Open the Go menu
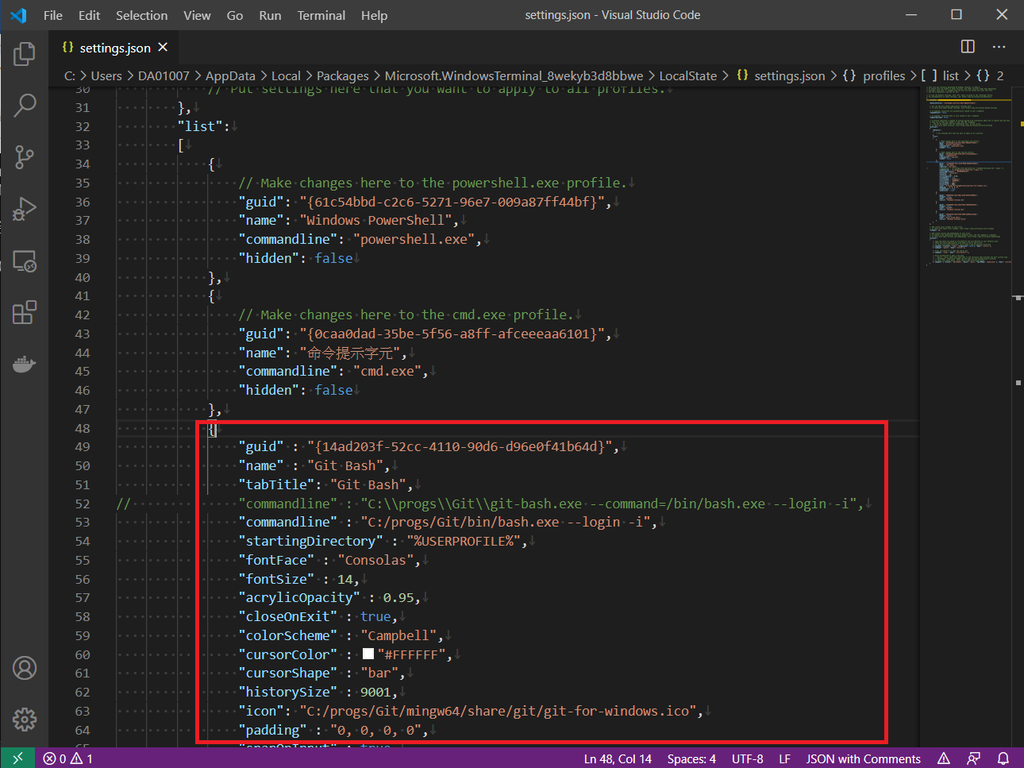The image size is (1024, 768). pos(234,15)
